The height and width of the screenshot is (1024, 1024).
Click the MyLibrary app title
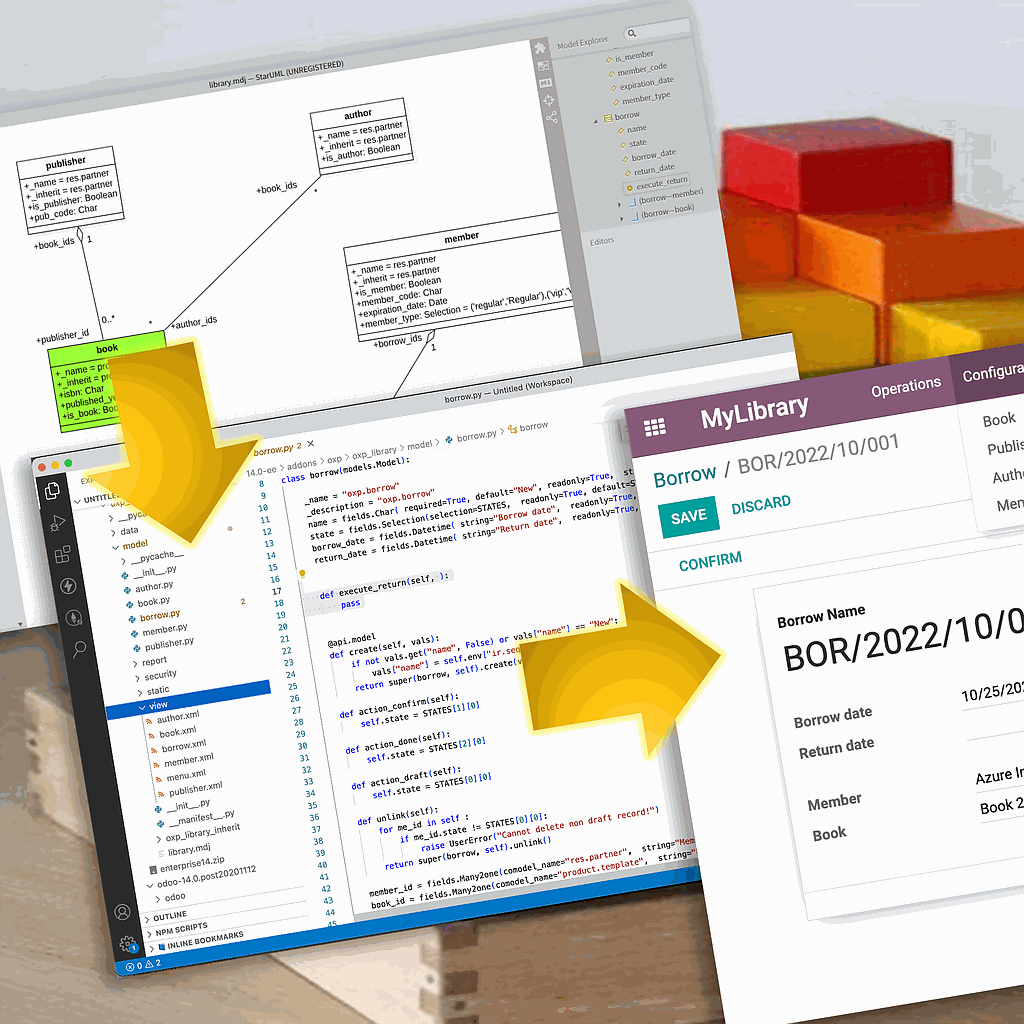click(754, 411)
